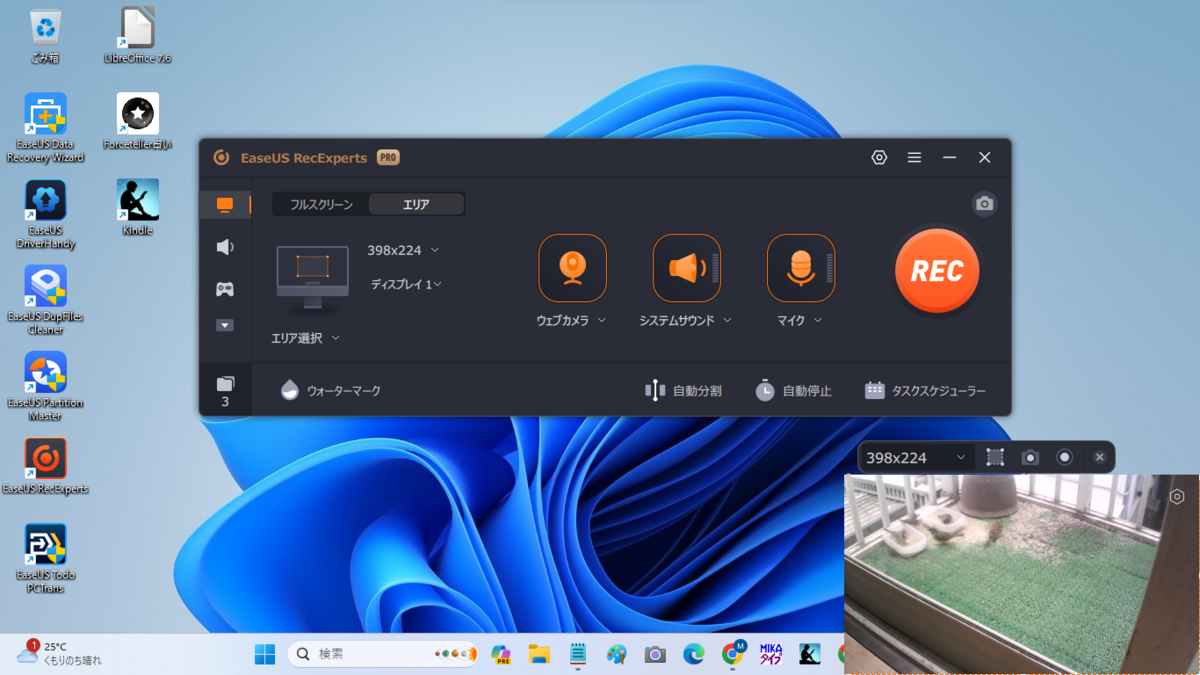1200x675 pixels.
Task: Expand the エリア選択 dropdown
Action: [x=306, y=338]
